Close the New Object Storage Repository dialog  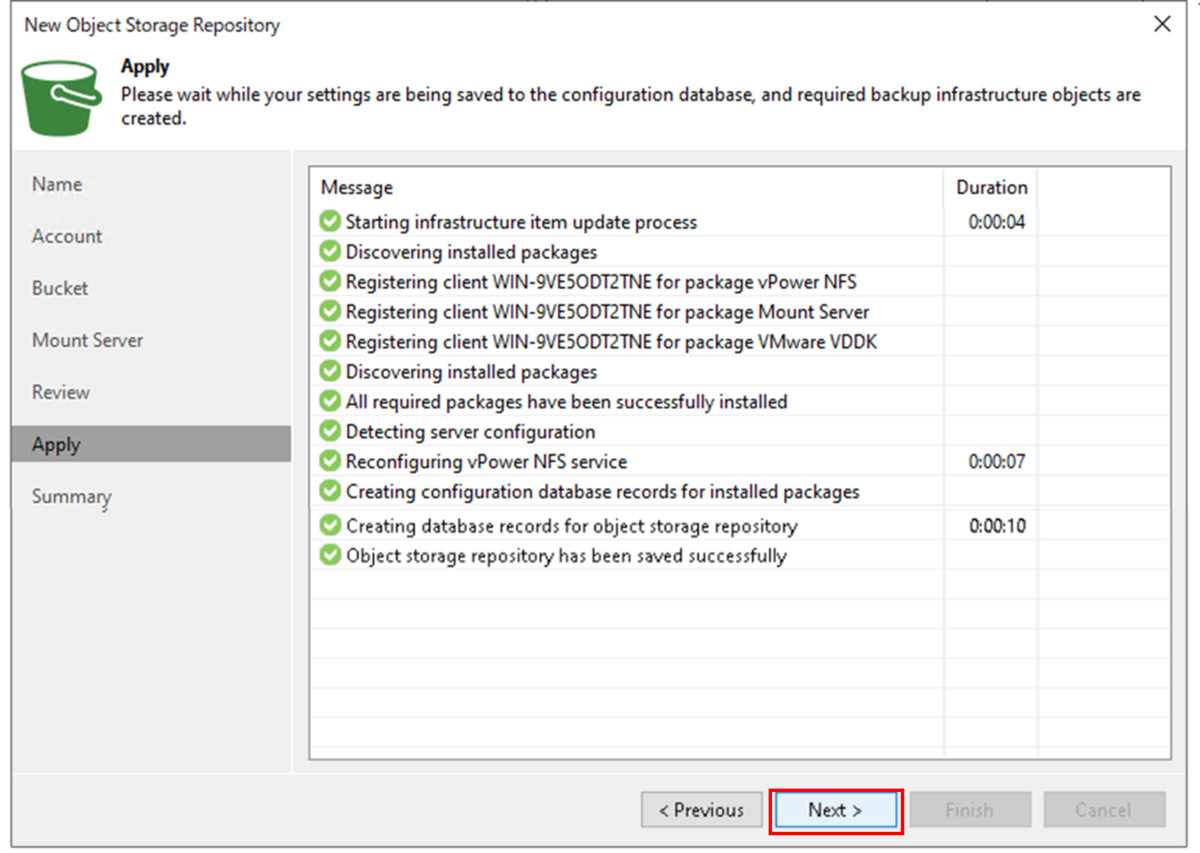tap(1162, 25)
